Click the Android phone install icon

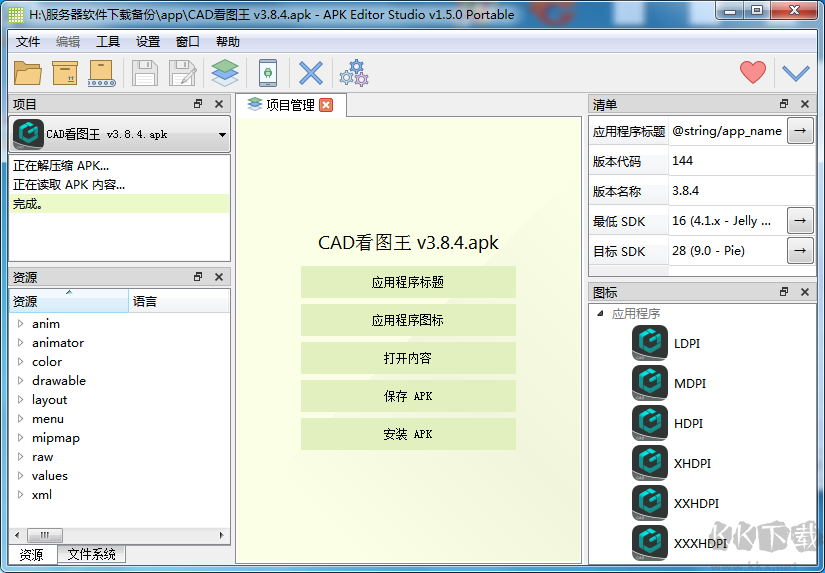[x=268, y=73]
